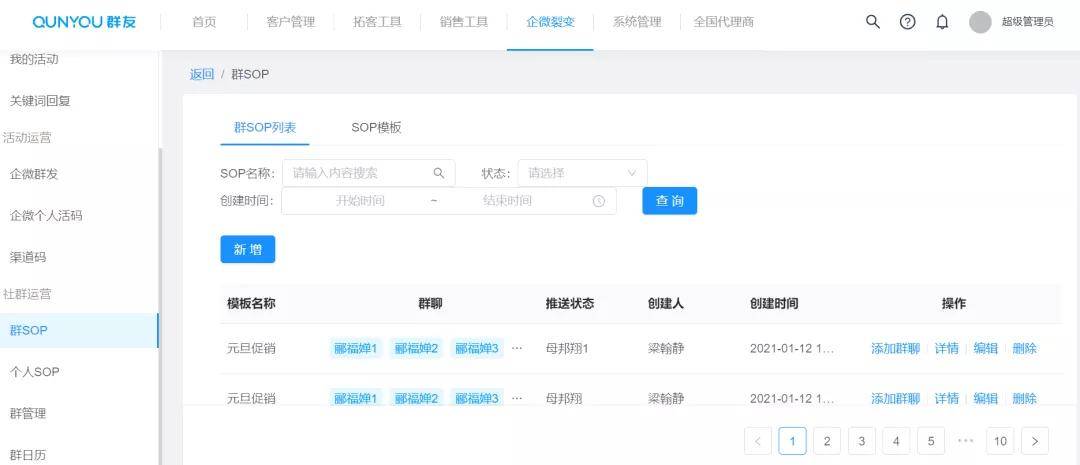This screenshot has height=465, width=1080.
Task: Click the 返回 breadcrumb link
Action: tap(202, 74)
